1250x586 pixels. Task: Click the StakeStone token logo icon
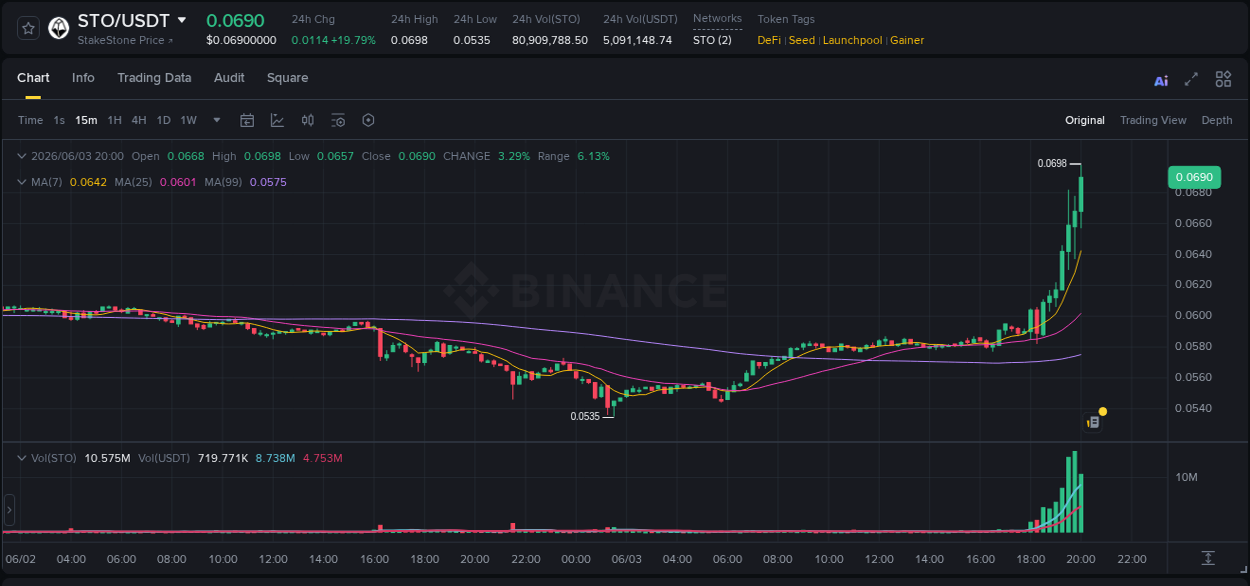[x=59, y=28]
